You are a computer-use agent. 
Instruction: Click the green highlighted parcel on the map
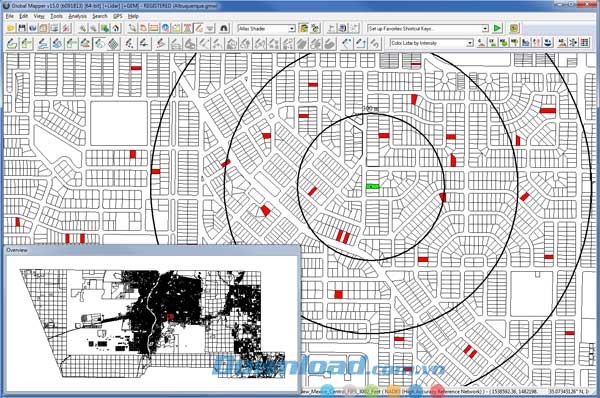point(372,186)
